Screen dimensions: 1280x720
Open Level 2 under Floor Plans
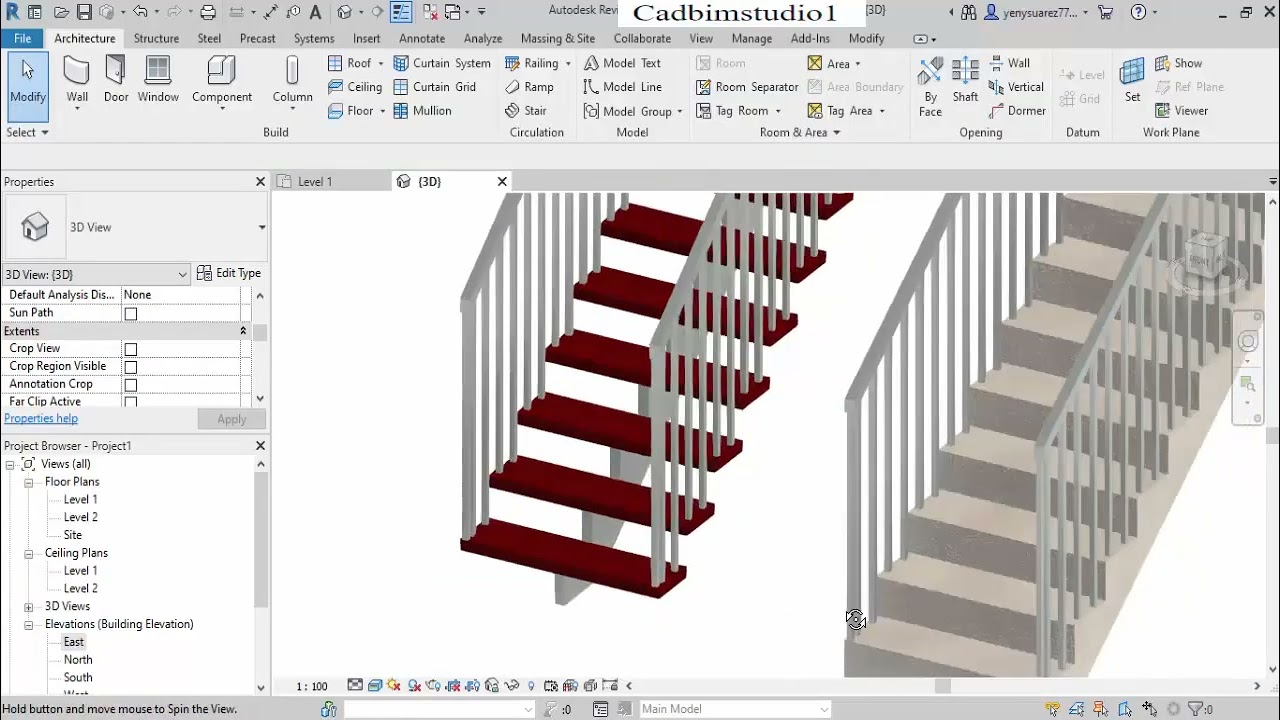click(81, 517)
